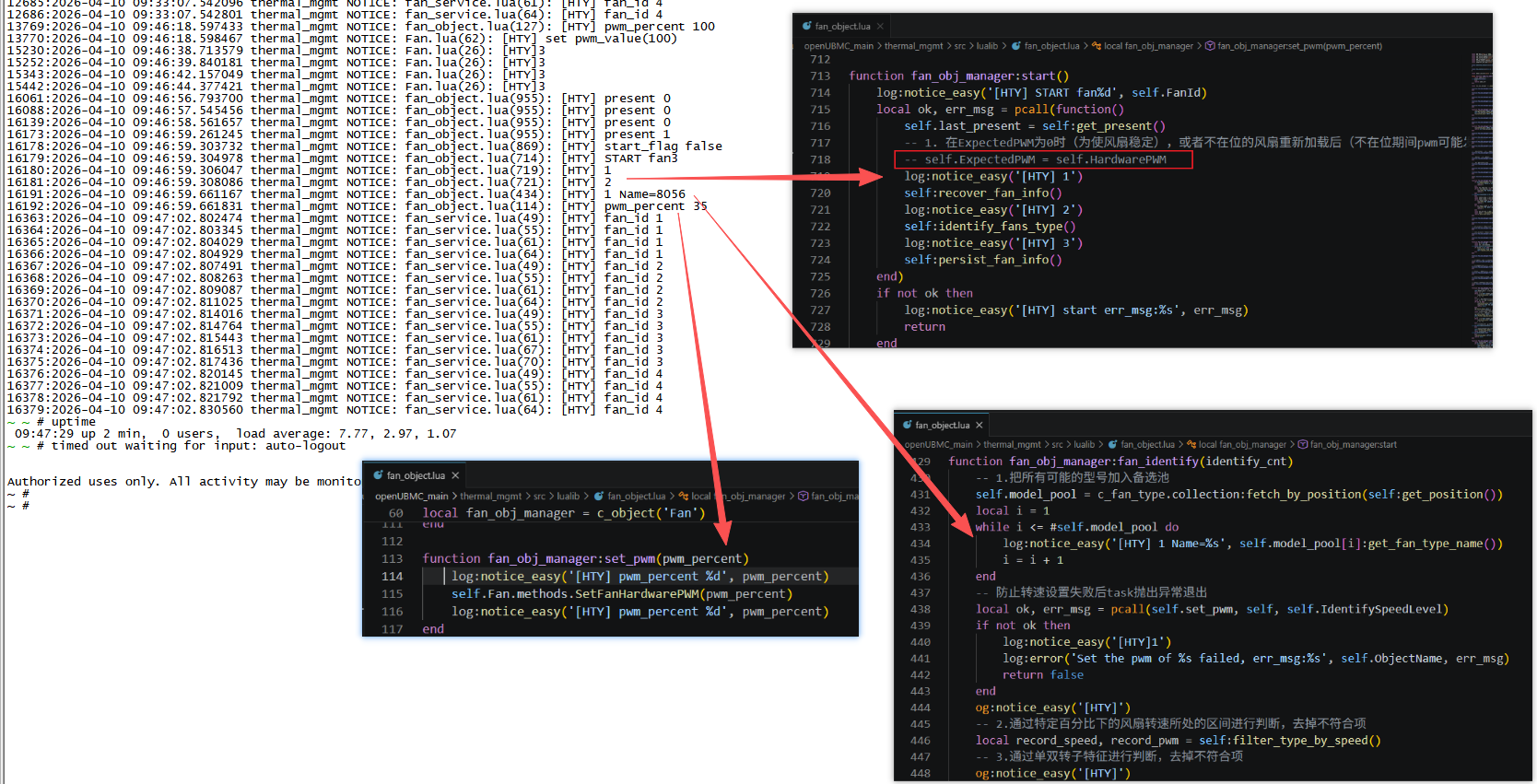Screen dimensions: 1537x784
Task: Click variable symbol icon in bottom-right editor's breadcrumb
Action: [x=1191, y=445]
